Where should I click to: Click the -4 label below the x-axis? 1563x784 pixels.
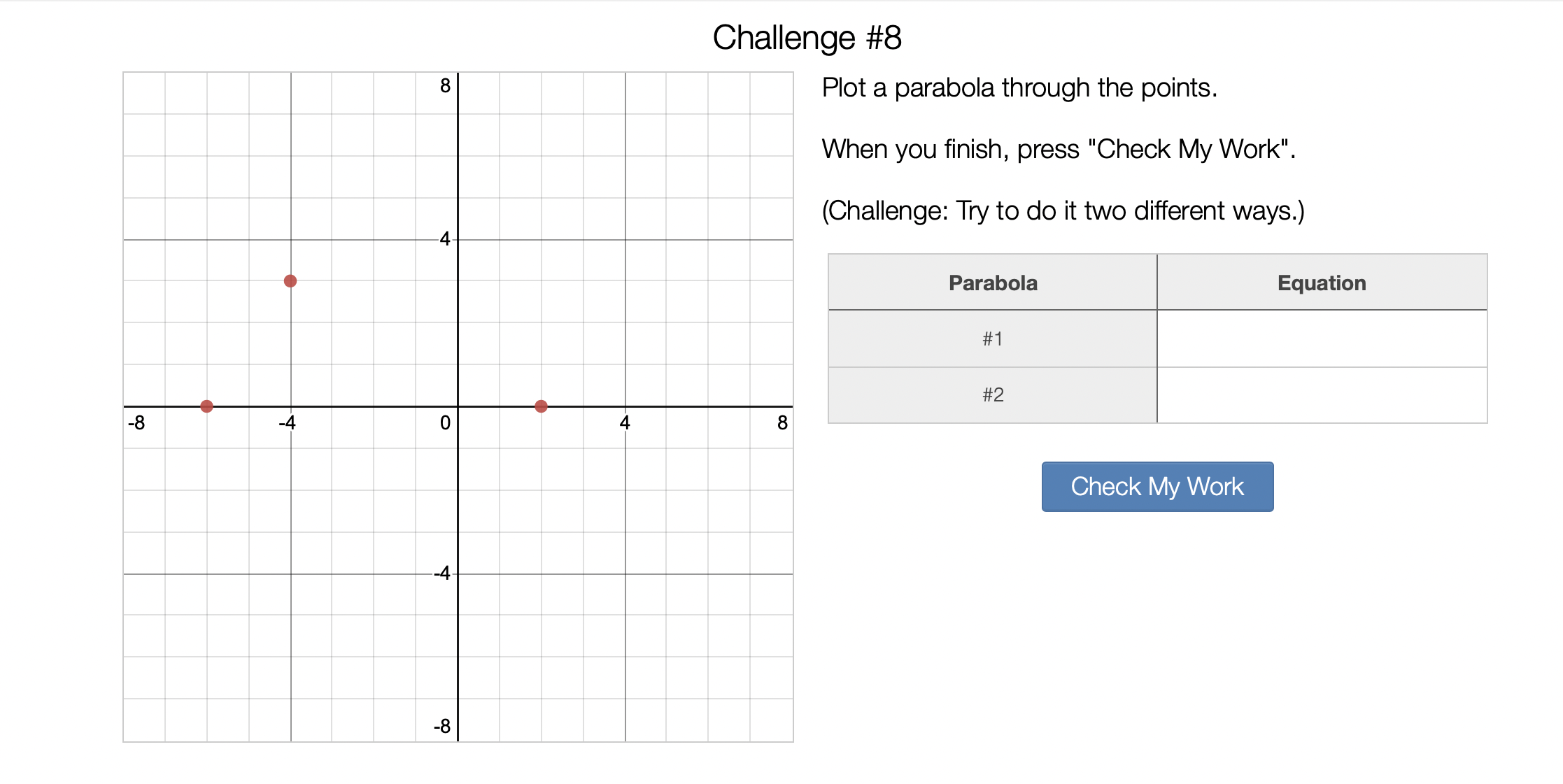coord(287,422)
